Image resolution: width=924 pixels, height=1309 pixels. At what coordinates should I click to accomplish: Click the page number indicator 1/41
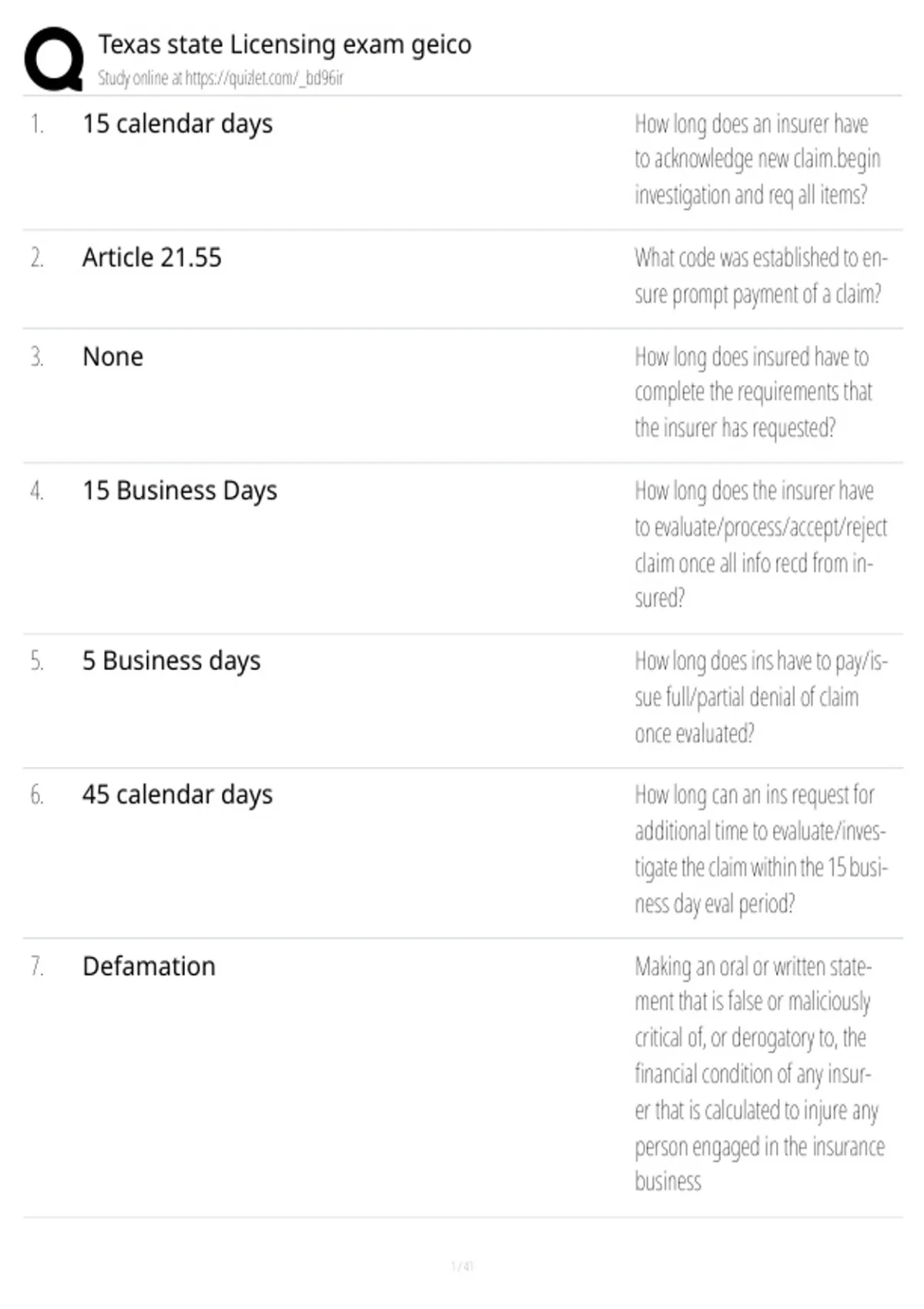click(x=462, y=1266)
